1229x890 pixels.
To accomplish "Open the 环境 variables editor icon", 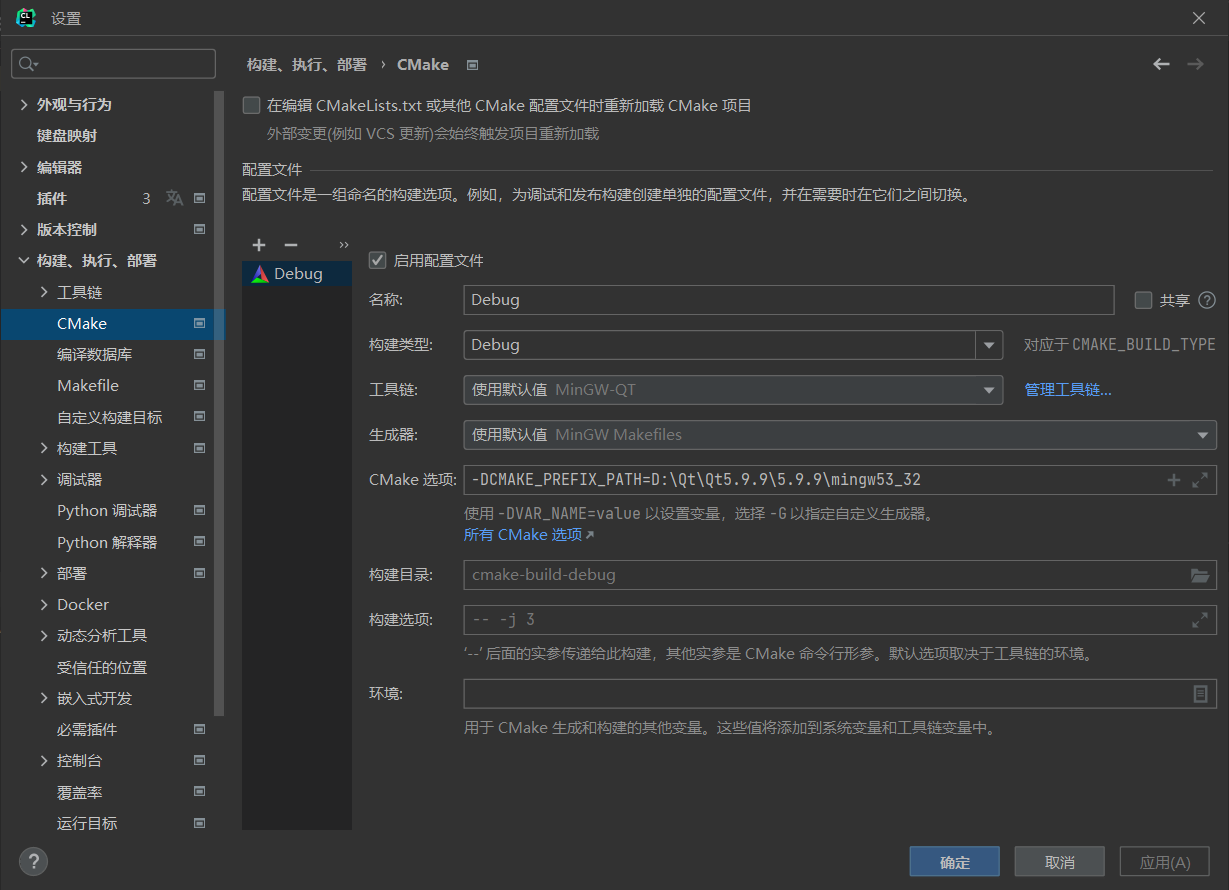I will click(1201, 694).
